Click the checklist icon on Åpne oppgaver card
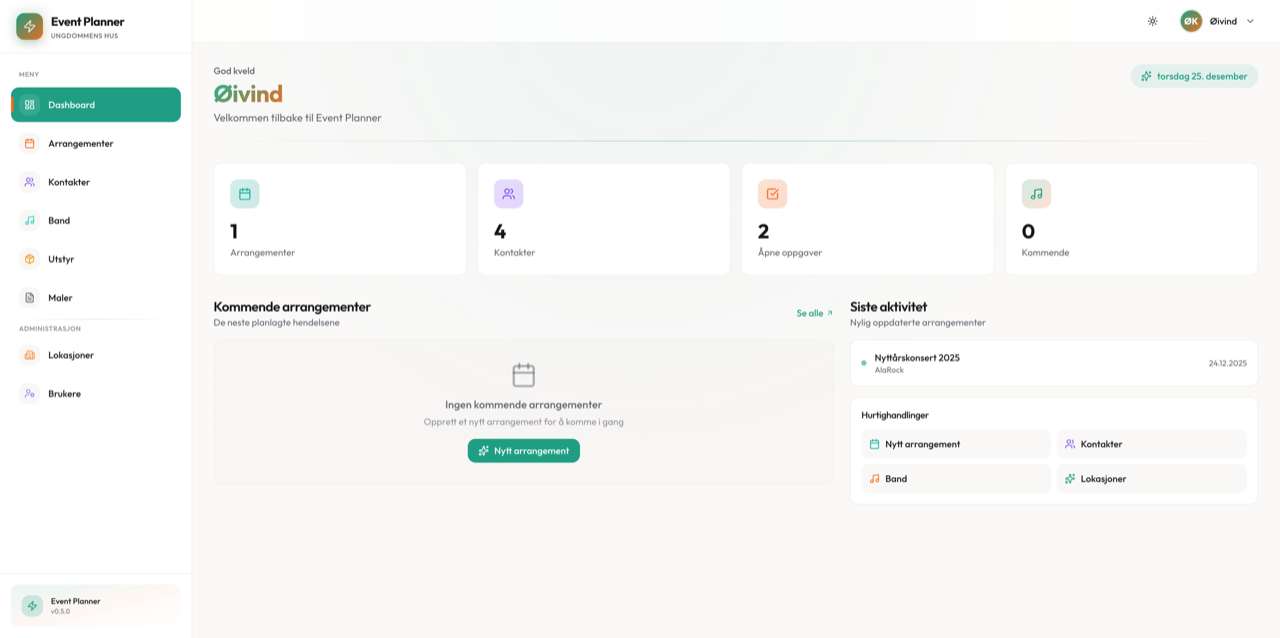Image resolution: width=1280 pixels, height=638 pixels. point(772,192)
